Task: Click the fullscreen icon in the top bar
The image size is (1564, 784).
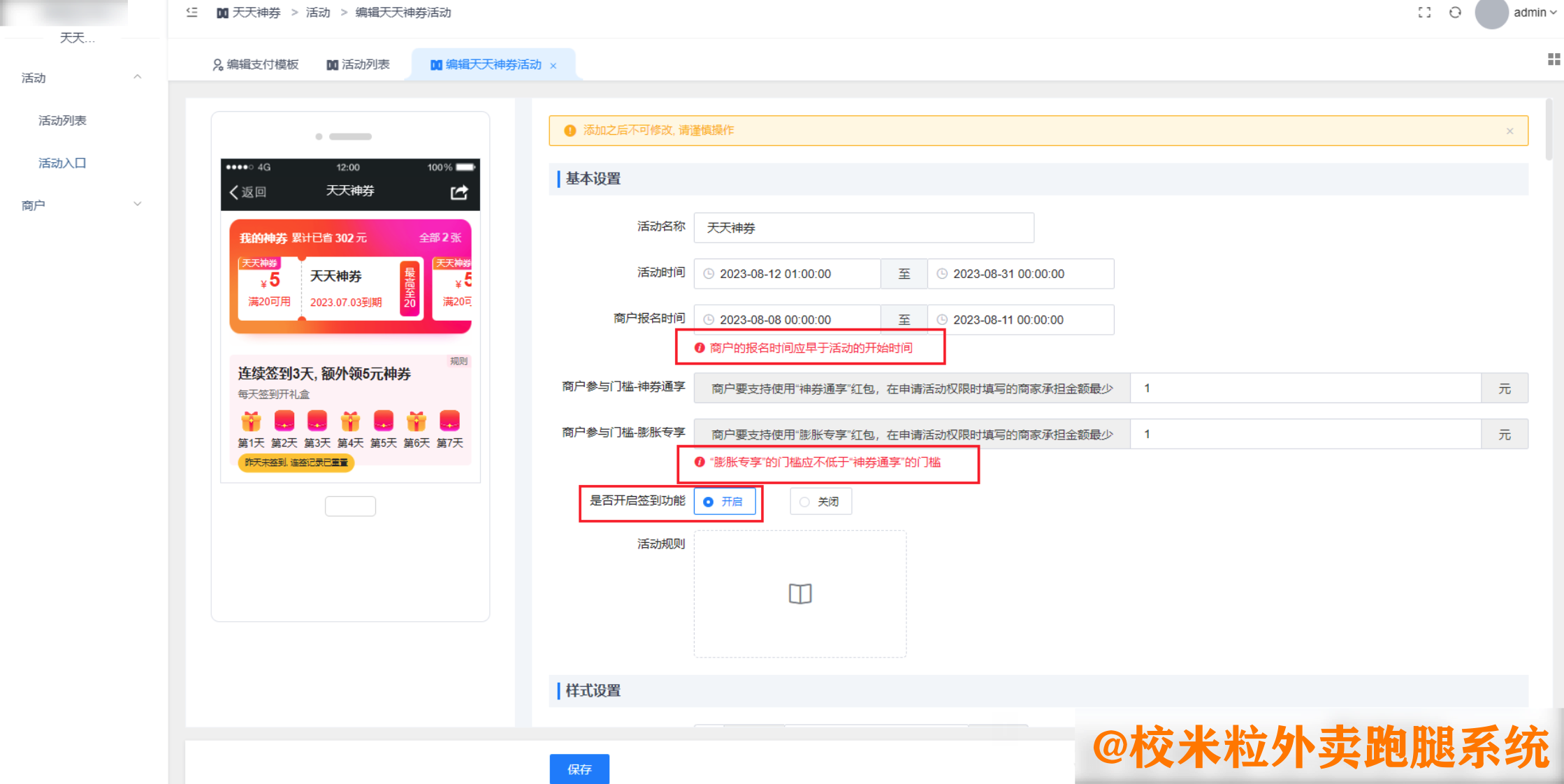Action: pos(1424,12)
